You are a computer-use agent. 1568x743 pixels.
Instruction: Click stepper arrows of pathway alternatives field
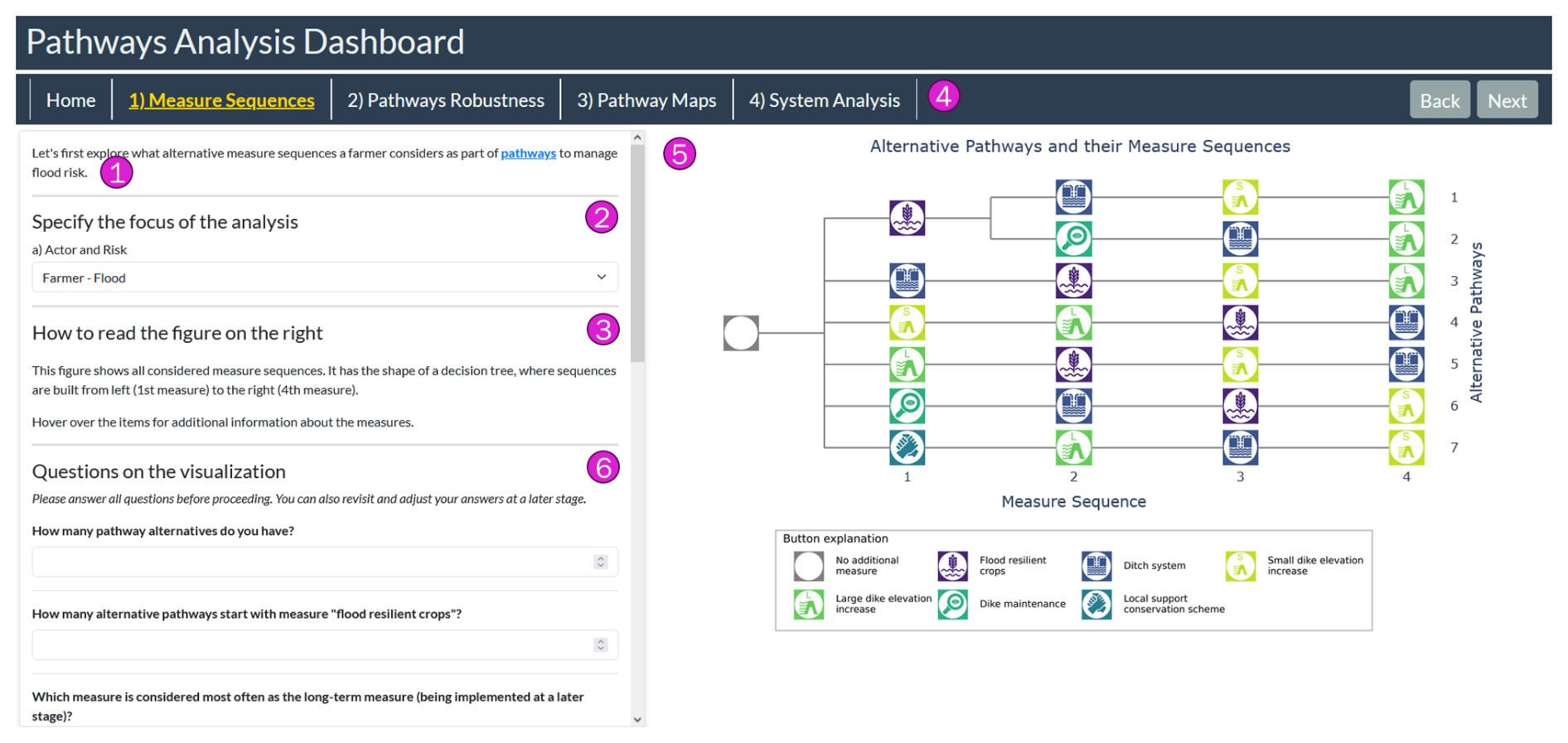point(601,562)
